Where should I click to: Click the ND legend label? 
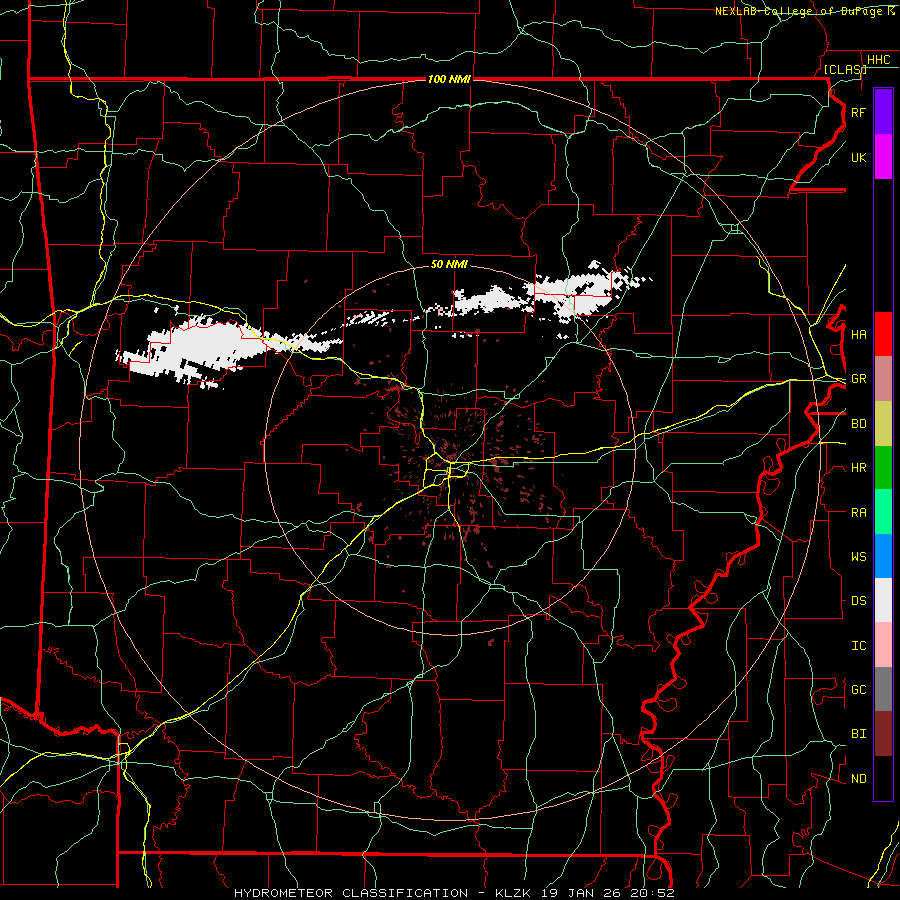pyautogui.click(x=858, y=779)
